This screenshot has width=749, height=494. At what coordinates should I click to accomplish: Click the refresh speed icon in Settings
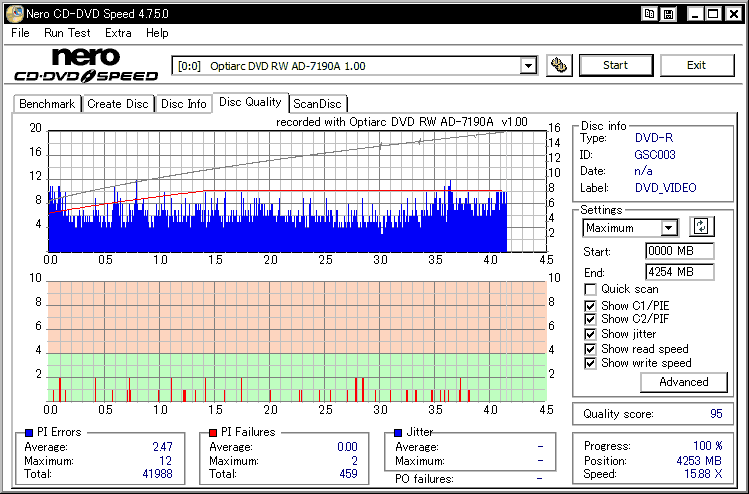click(701, 227)
